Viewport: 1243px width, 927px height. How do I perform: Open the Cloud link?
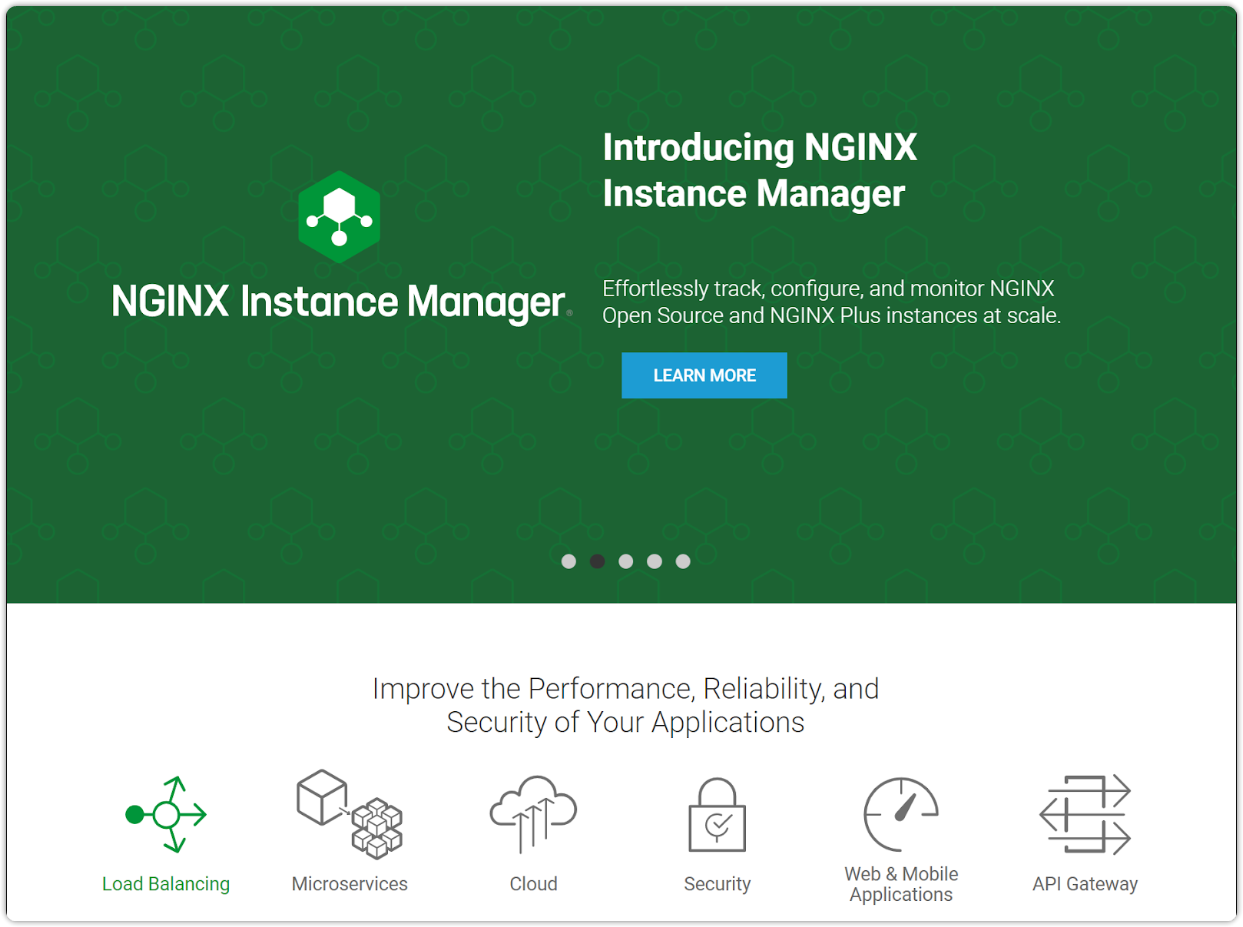click(x=533, y=884)
